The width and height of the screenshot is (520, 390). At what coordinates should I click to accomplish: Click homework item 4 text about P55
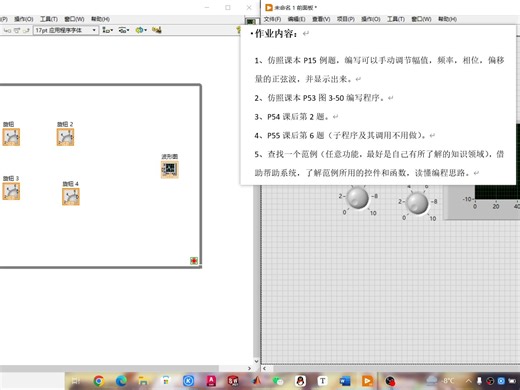[340, 135]
